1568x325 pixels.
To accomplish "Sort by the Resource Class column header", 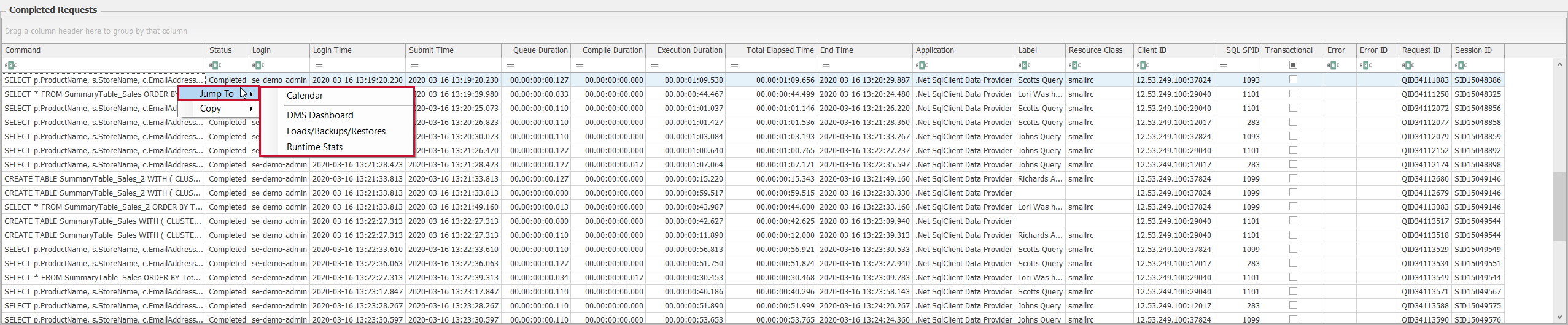I will (x=1099, y=50).
